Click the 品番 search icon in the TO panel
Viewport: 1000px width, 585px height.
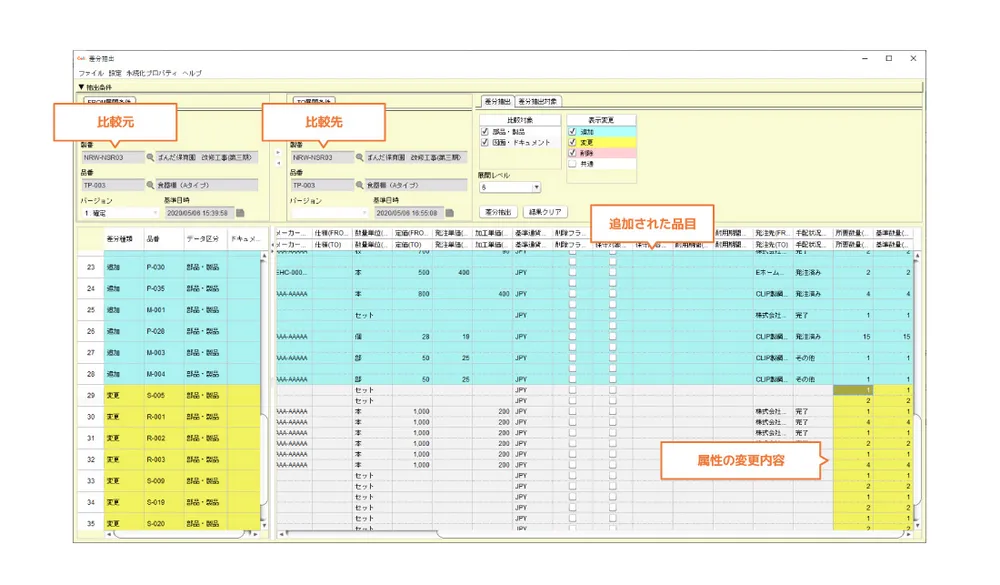point(360,185)
